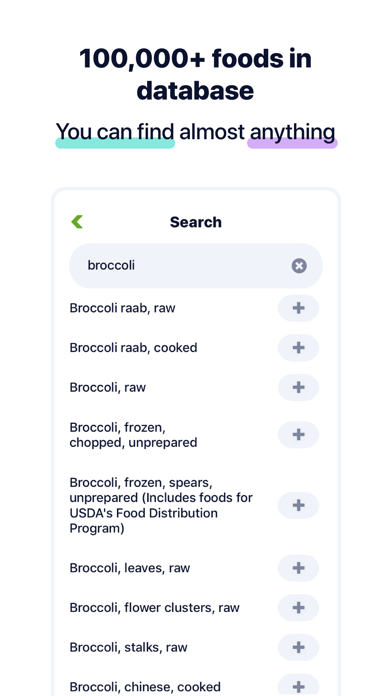Open the Broccoli raab, raw entry
The width and height of the screenshot is (392, 696).
[123, 308]
